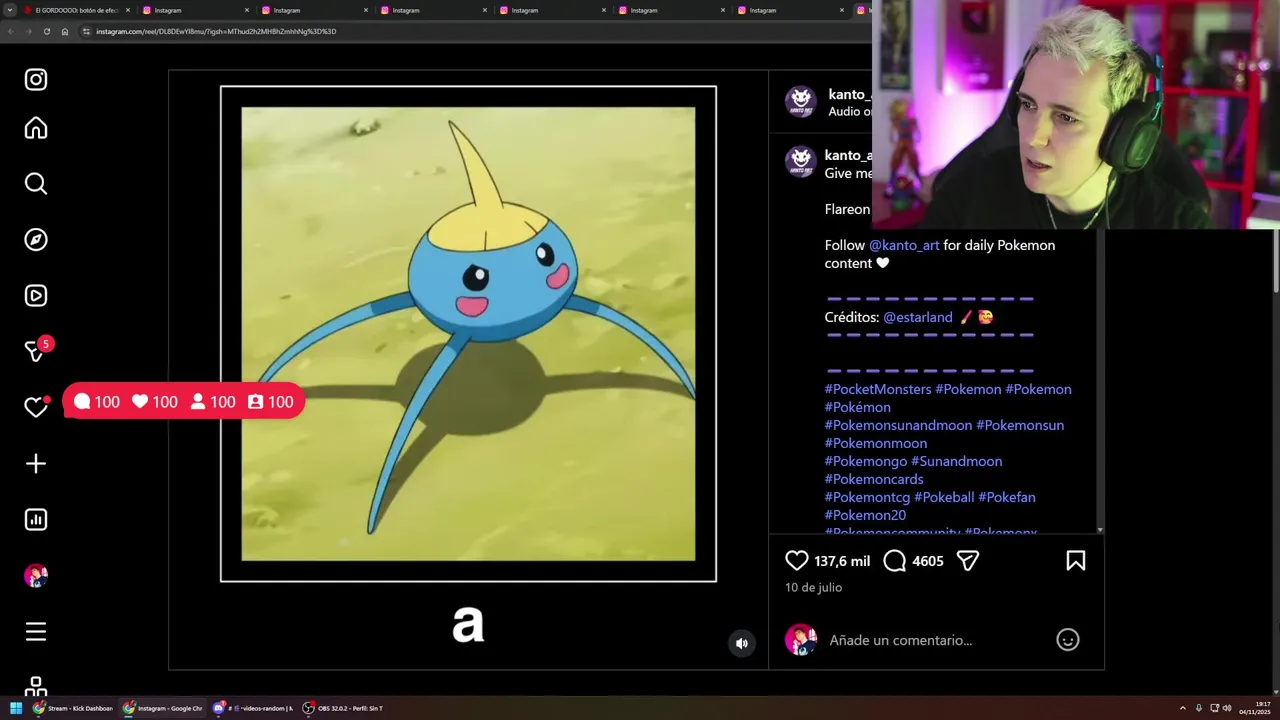
Task: Open the emoji picker for comment
Action: (1068, 640)
